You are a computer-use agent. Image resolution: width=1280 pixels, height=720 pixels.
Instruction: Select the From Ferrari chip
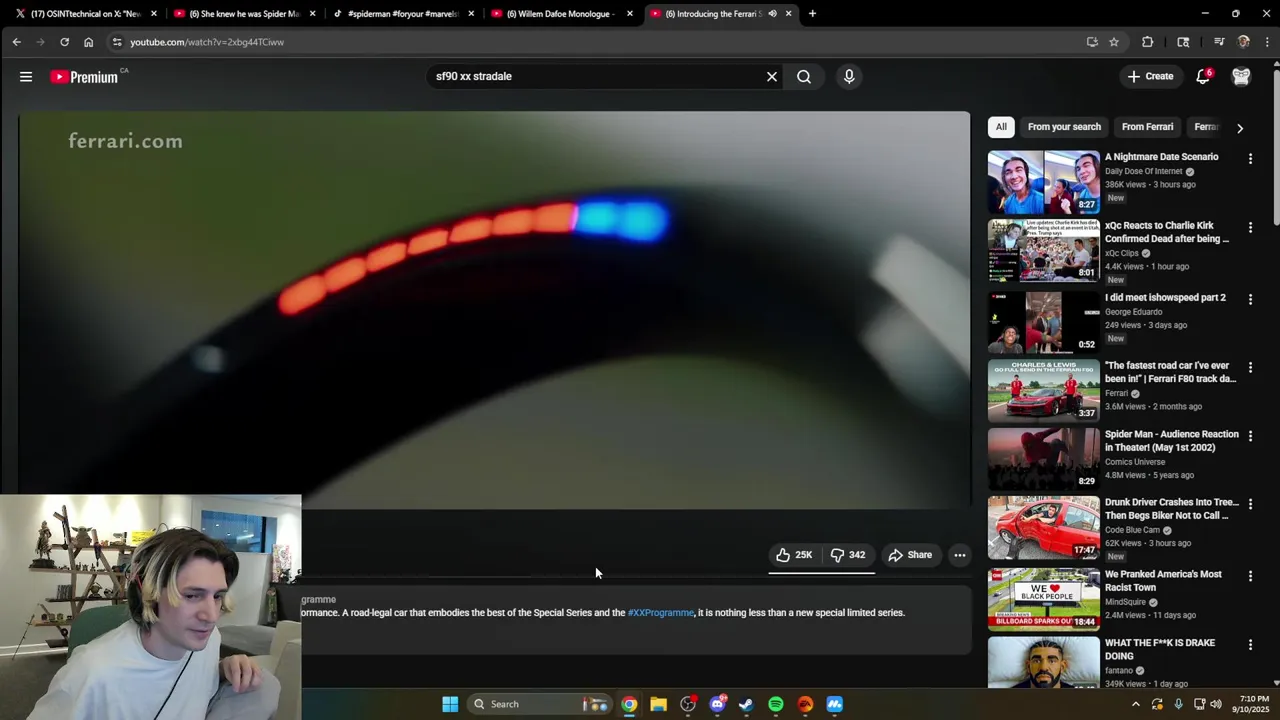click(x=1147, y=127)
